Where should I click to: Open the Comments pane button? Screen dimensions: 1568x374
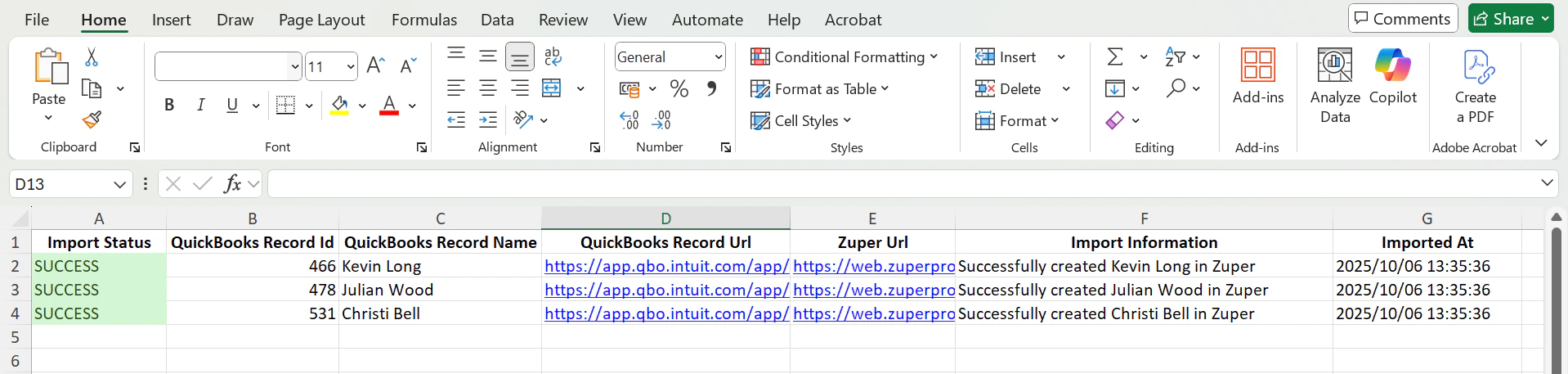[1403, 18]
